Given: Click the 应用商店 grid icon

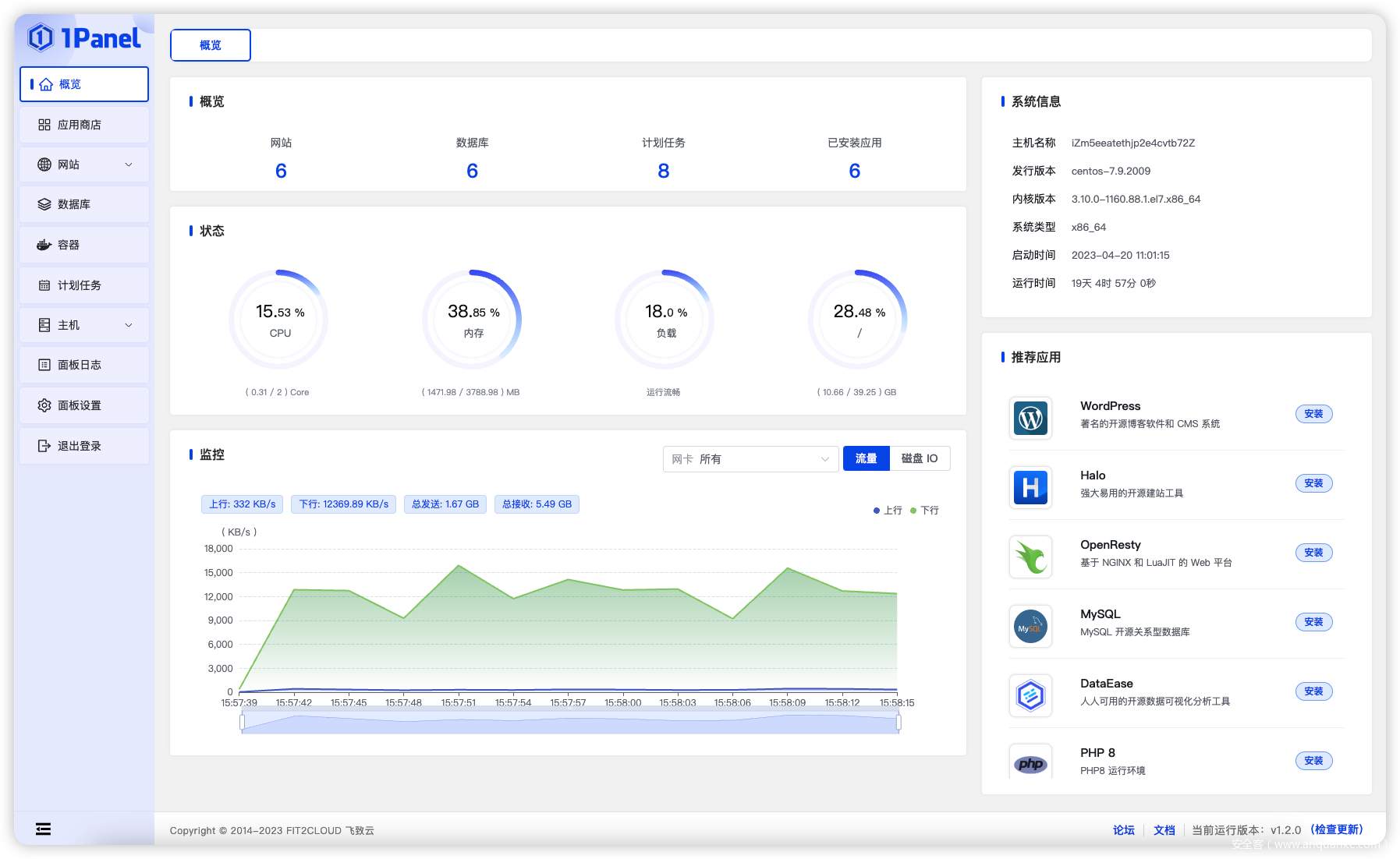Looking at the screenshot, I should click(44, 125).
